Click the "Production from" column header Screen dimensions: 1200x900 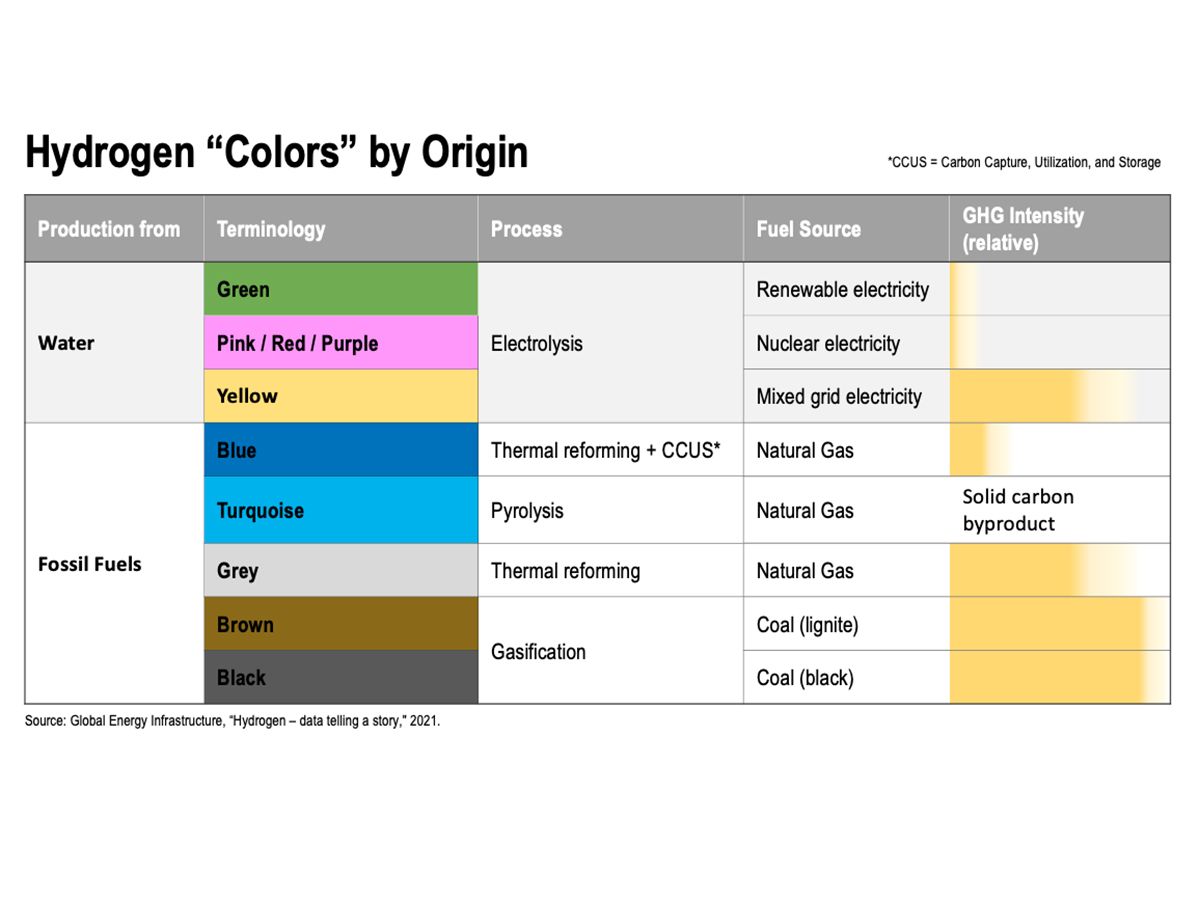109,229
